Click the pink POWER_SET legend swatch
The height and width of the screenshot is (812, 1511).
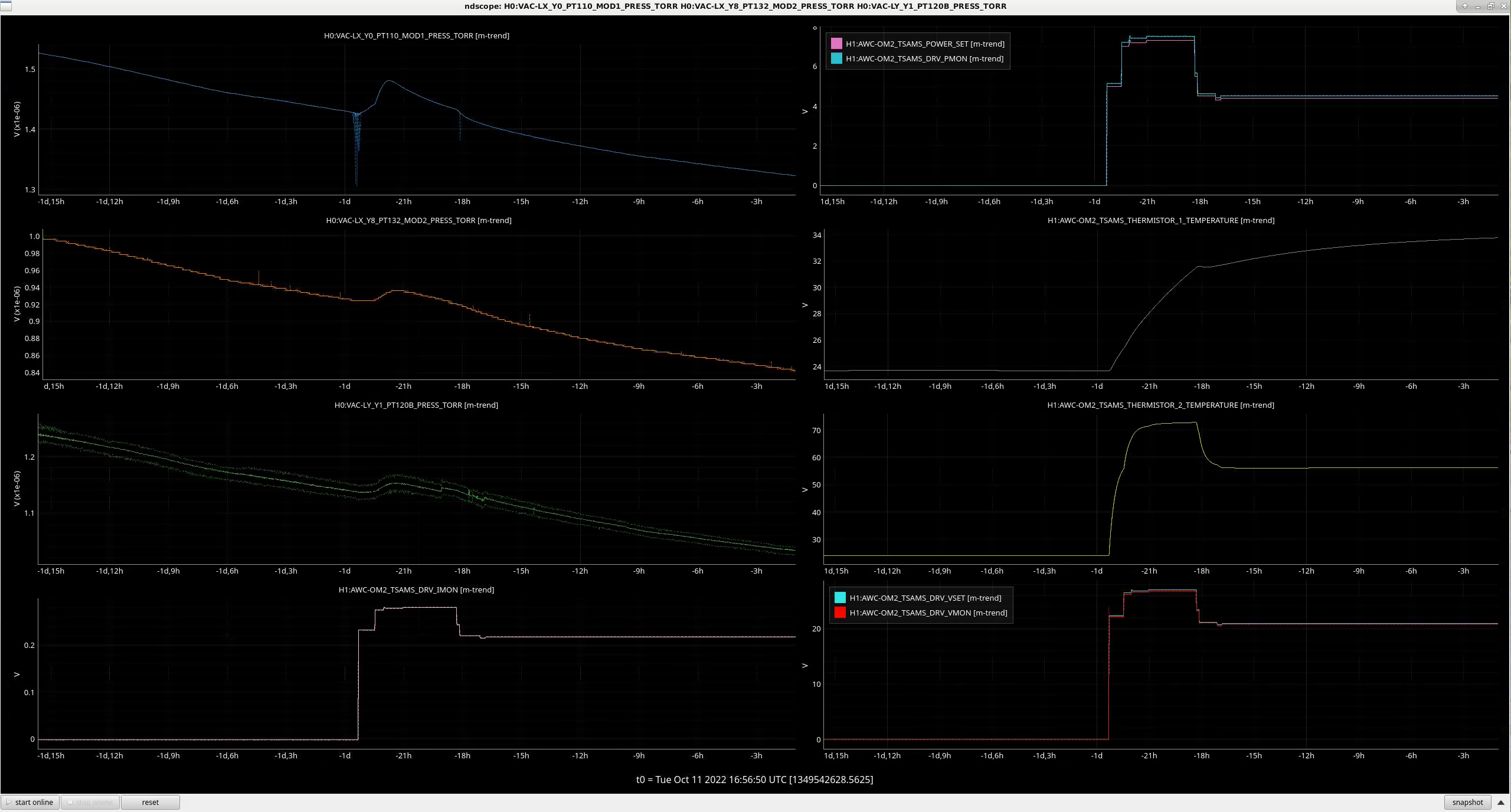(x=836, y=44)
